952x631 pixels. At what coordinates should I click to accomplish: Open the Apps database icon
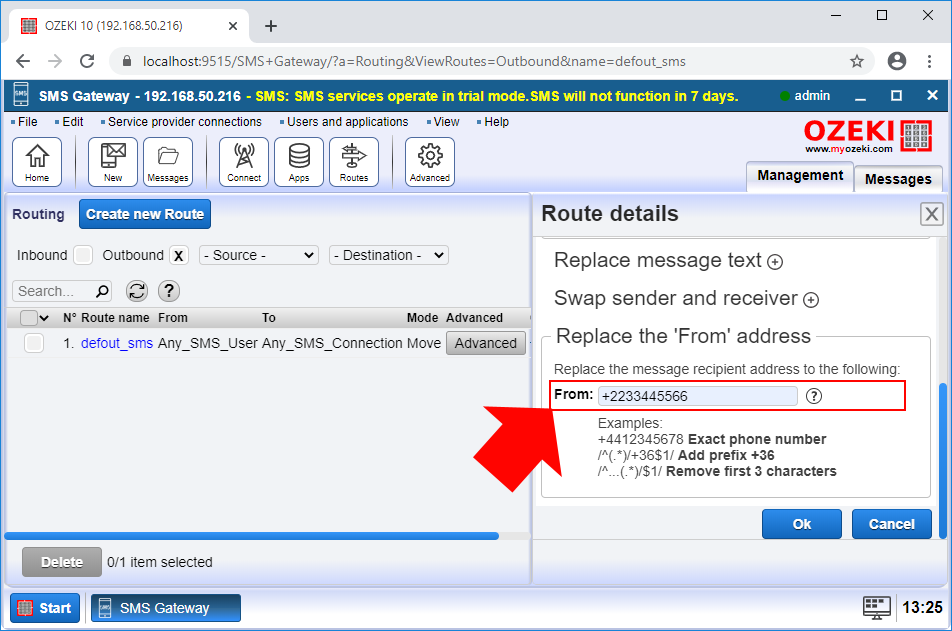pos(299,162)
